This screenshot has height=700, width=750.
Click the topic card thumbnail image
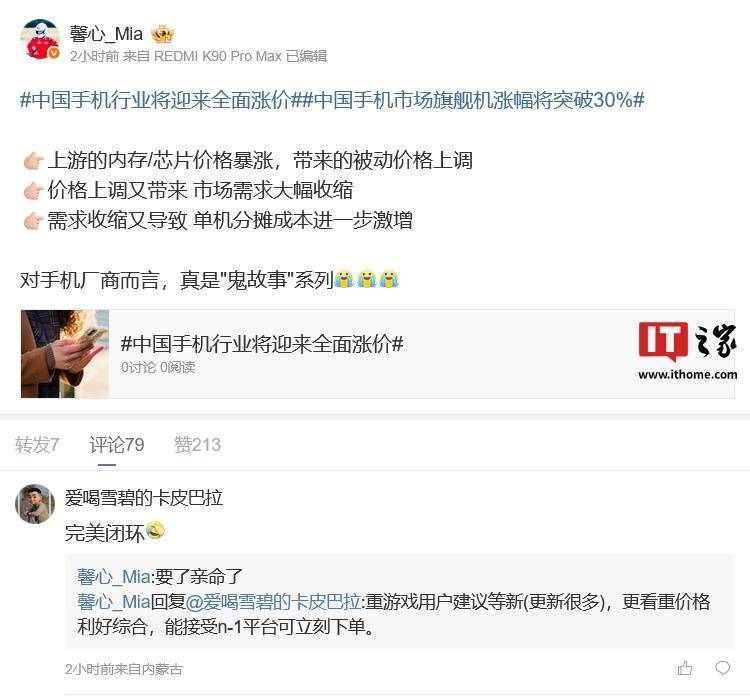tap(65, 354)
